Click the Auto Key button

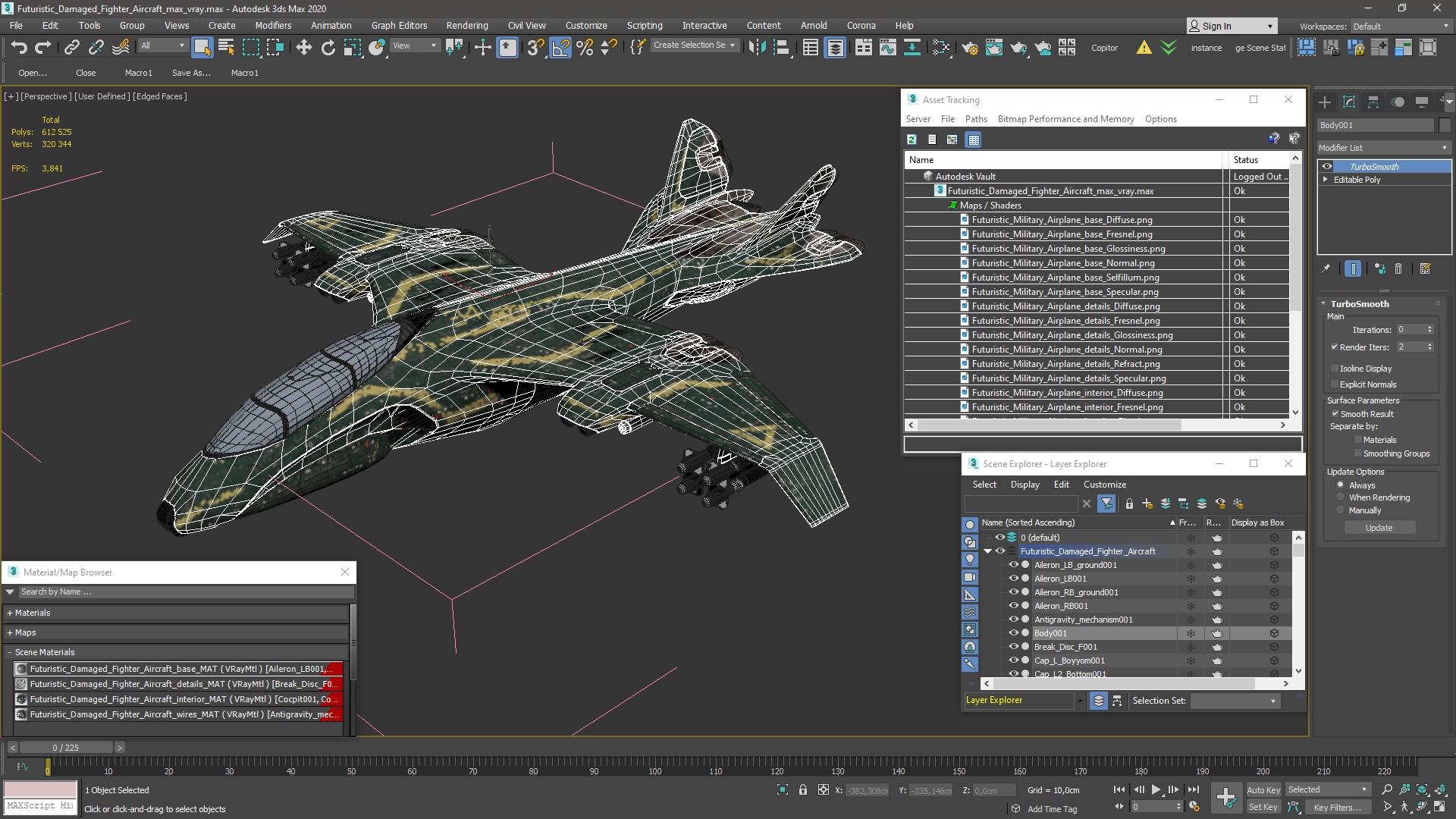point(1263,790)
